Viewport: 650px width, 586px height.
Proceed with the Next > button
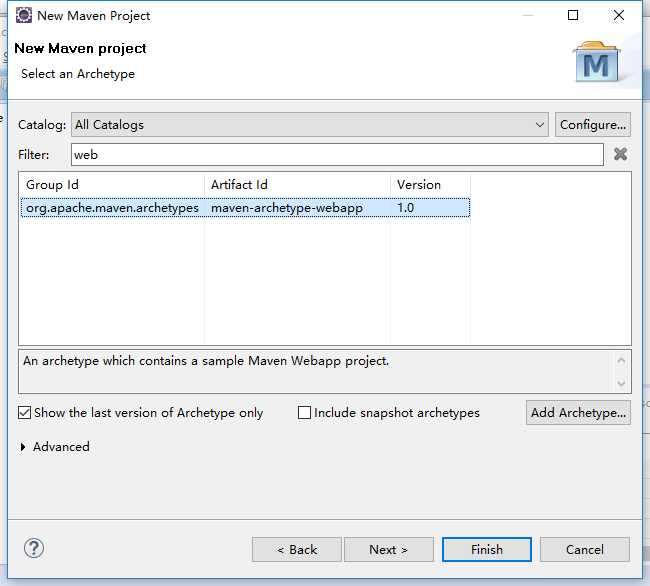pyautogui.click(x=389, y=550)
